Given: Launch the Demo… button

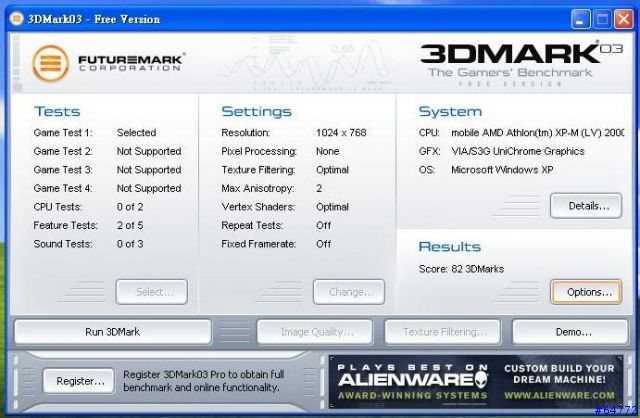Looking at the screenshot, I should click(570, 332).
